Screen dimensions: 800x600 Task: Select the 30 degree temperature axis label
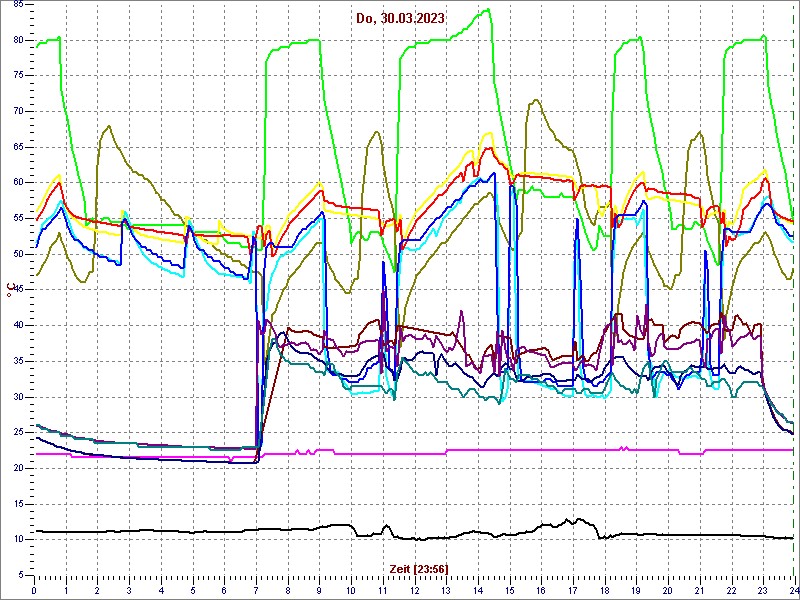(x=18, y=397)
